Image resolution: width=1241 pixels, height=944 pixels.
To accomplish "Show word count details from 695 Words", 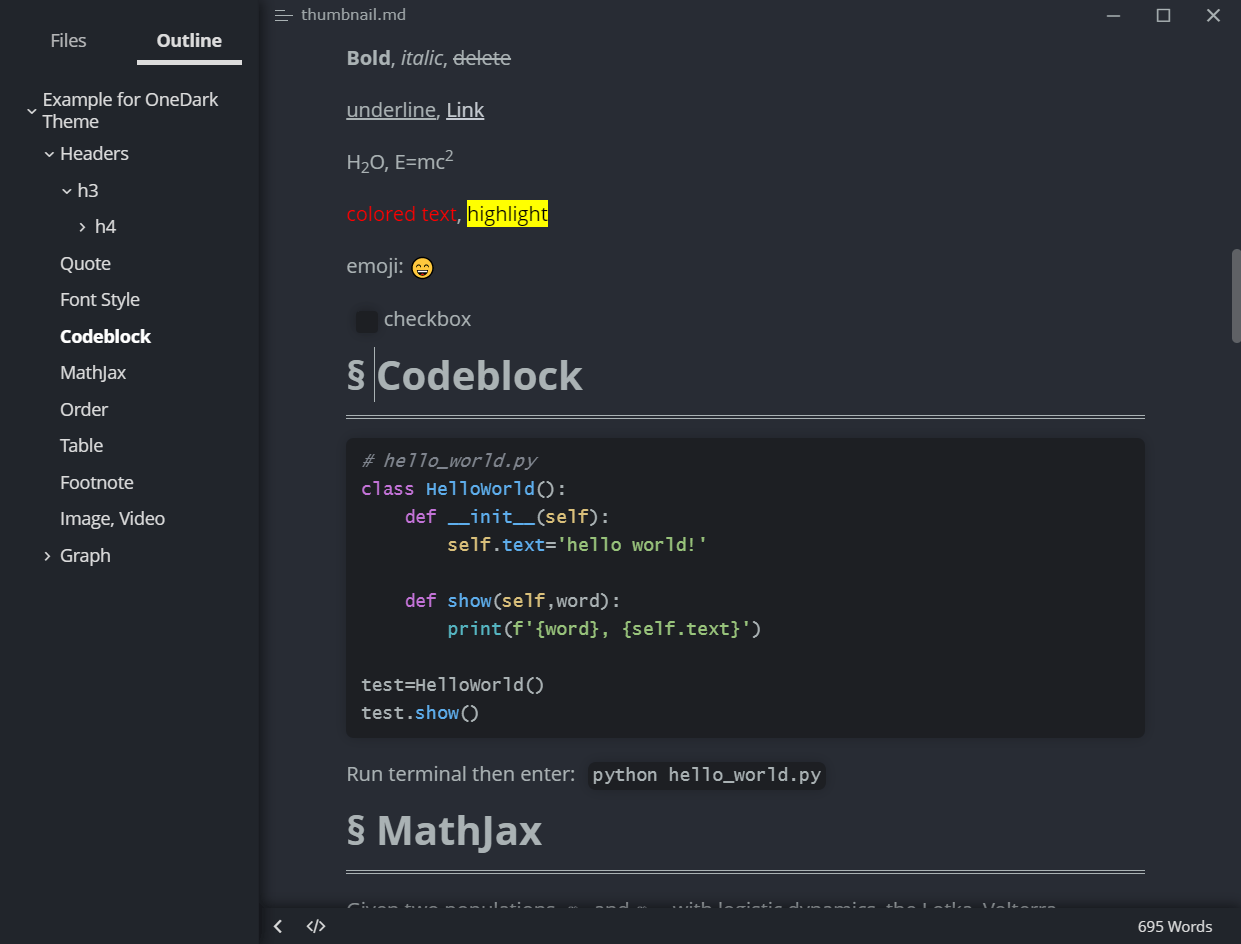I will 1174,926.
